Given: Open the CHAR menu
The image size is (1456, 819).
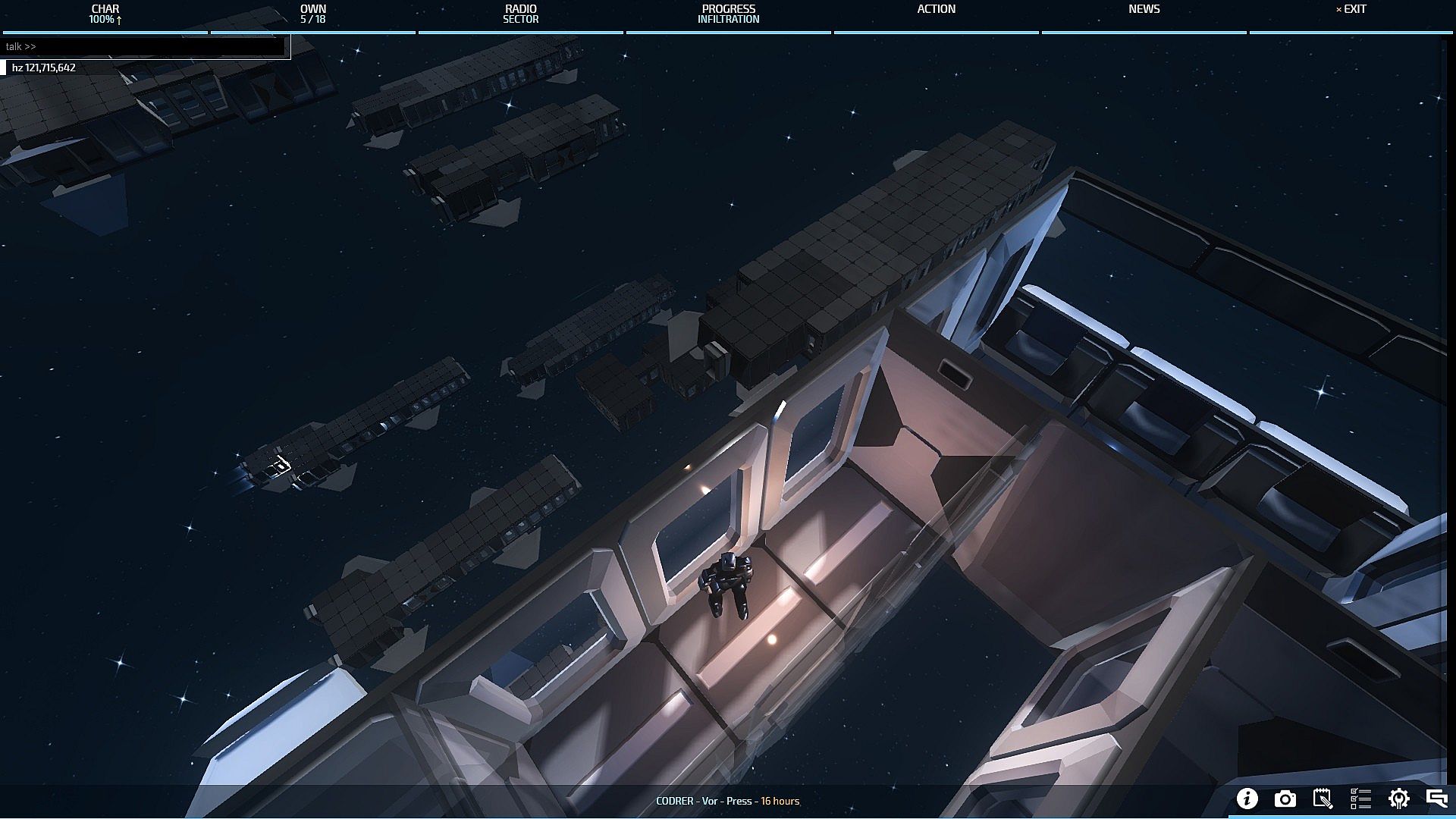Looking at the screenshot, I should click(105, 9).
